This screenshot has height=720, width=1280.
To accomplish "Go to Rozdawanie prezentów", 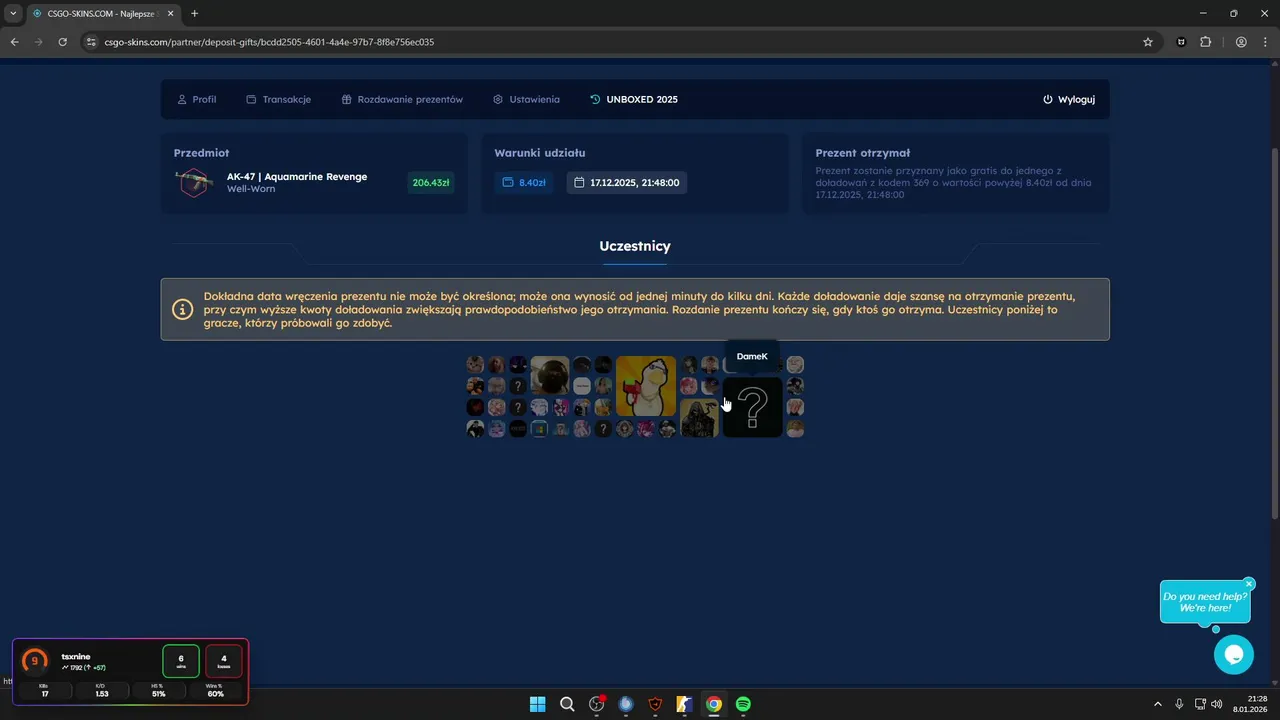I will [x=402, y=100].
